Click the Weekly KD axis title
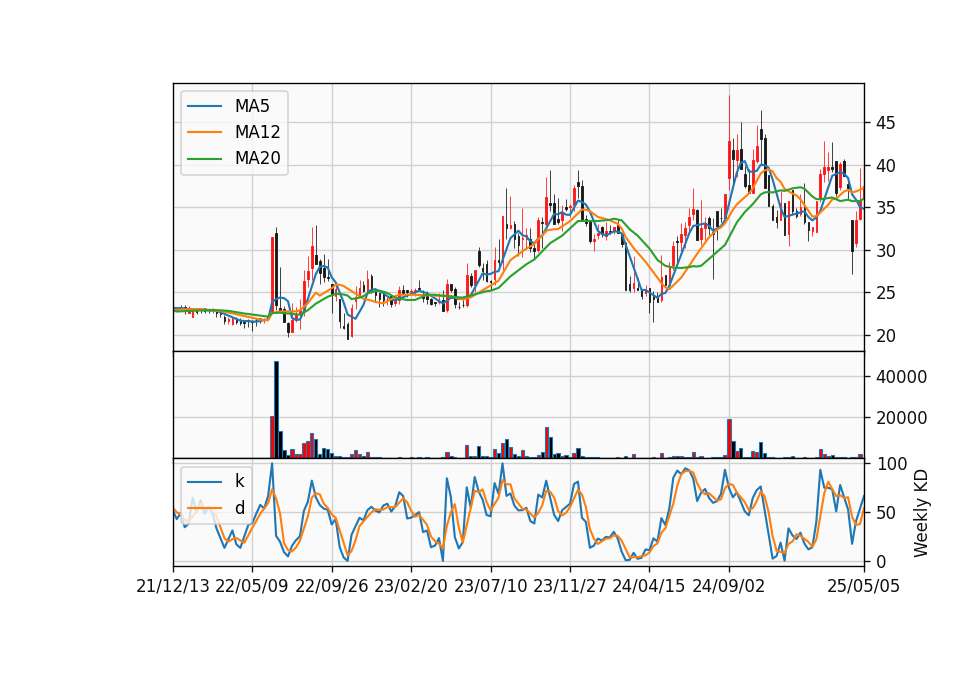 920,513
